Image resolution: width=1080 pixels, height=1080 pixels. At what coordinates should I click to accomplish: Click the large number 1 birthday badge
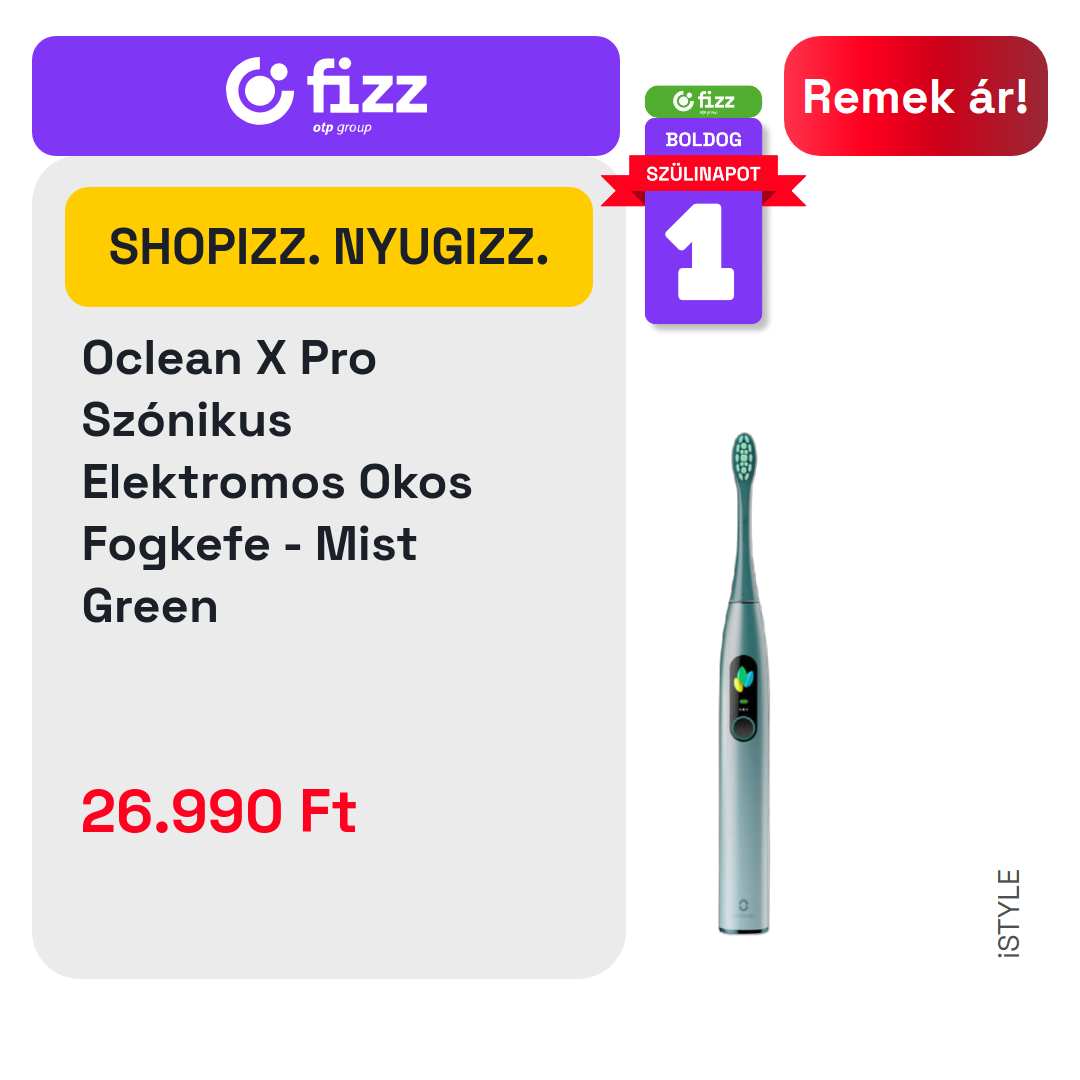(703, 252)
